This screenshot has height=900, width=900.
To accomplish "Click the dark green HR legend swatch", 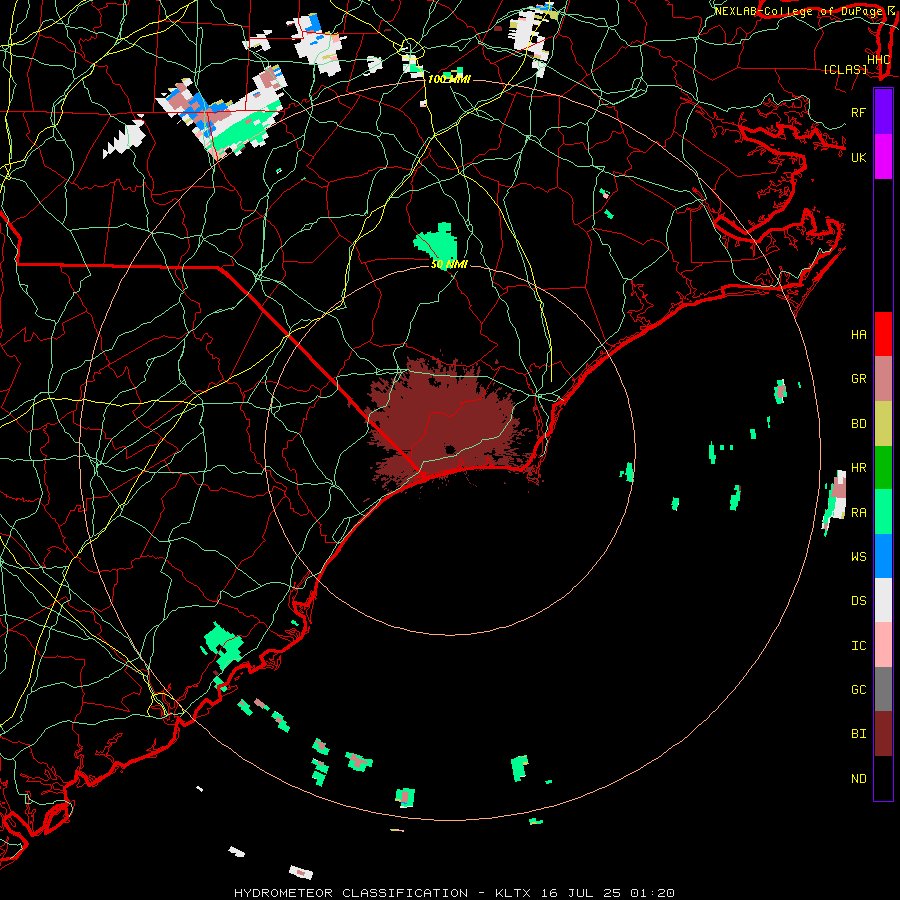I will pos(883,468).
